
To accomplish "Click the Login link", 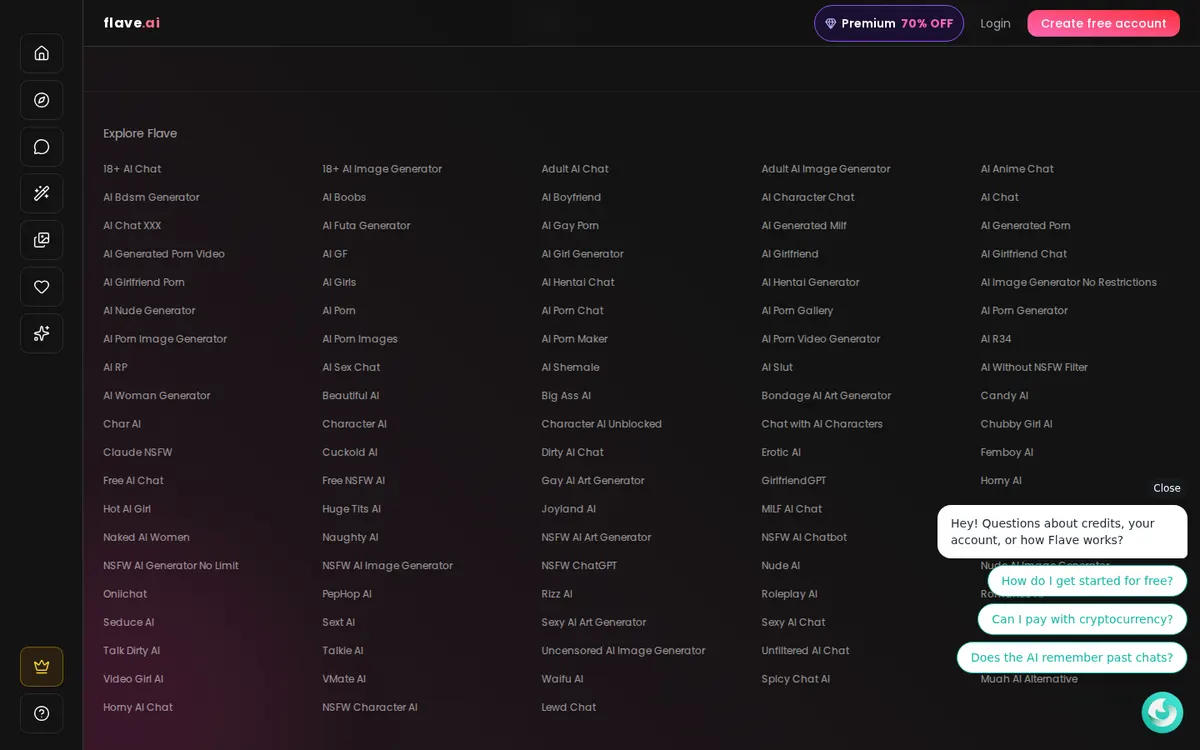I will tap(995, 23).
